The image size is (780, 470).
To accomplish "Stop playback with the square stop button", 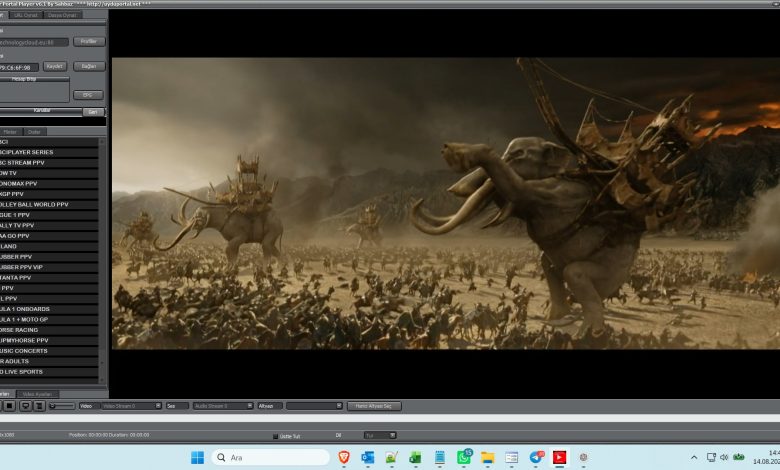I will (9, 406).
